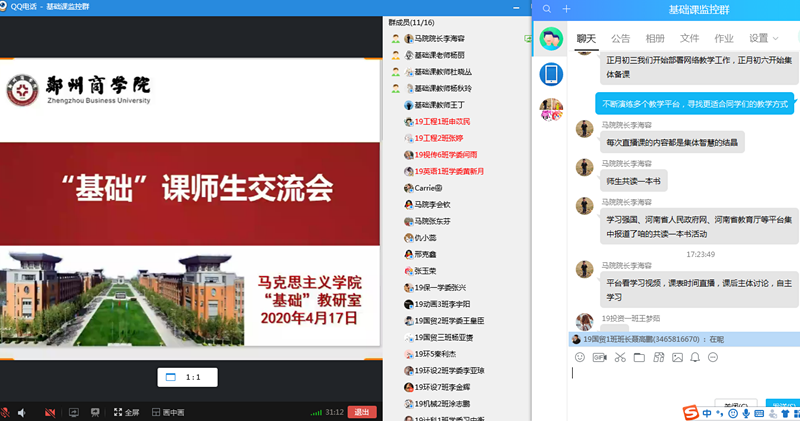The width and height of the screenshot is (800, 421).
Task: Select member 张玉荣
Action: tap(425, 271)
